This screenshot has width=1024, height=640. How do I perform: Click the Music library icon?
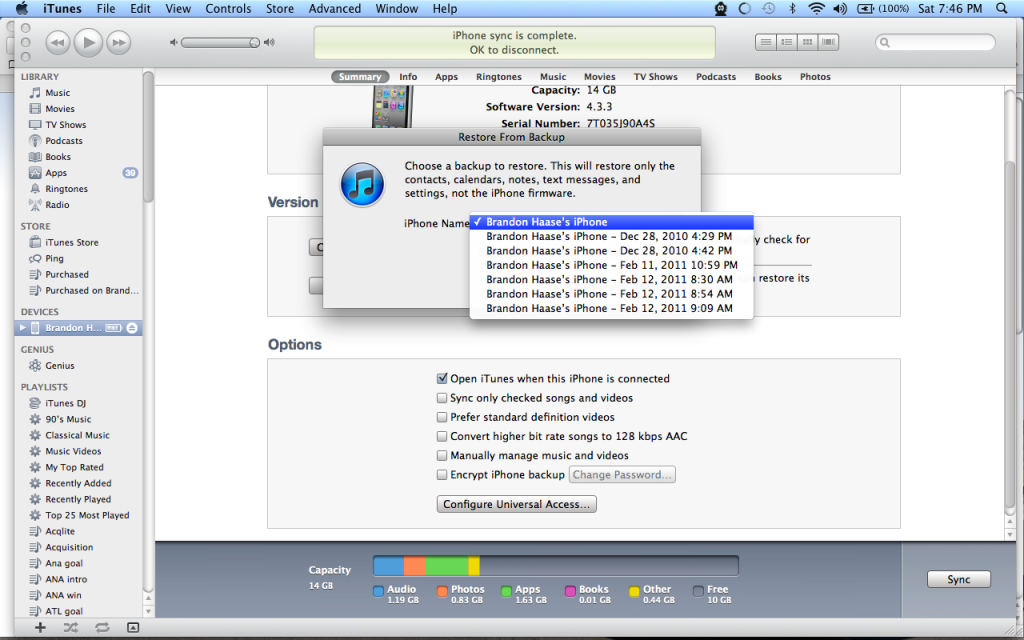[35, 93]
